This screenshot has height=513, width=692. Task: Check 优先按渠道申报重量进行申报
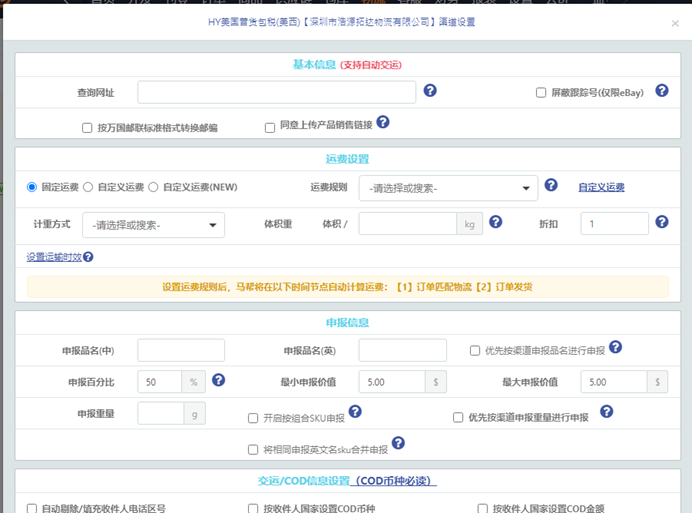click(x=458, y=418)
